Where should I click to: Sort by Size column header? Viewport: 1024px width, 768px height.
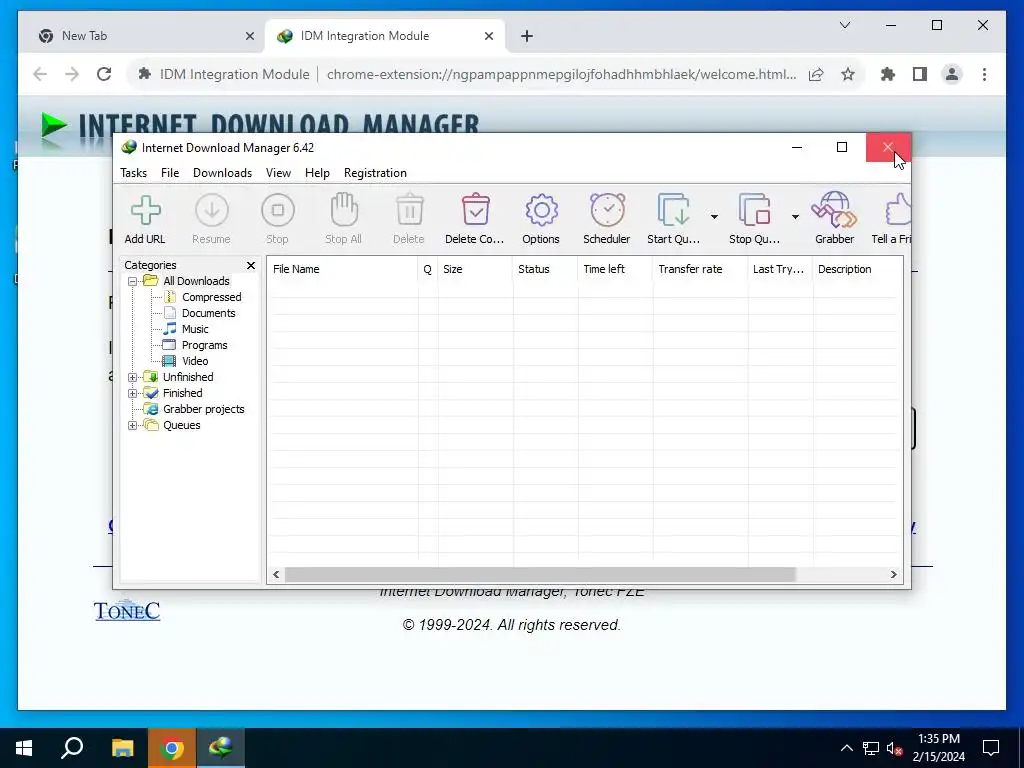click(x=475, y=269)
